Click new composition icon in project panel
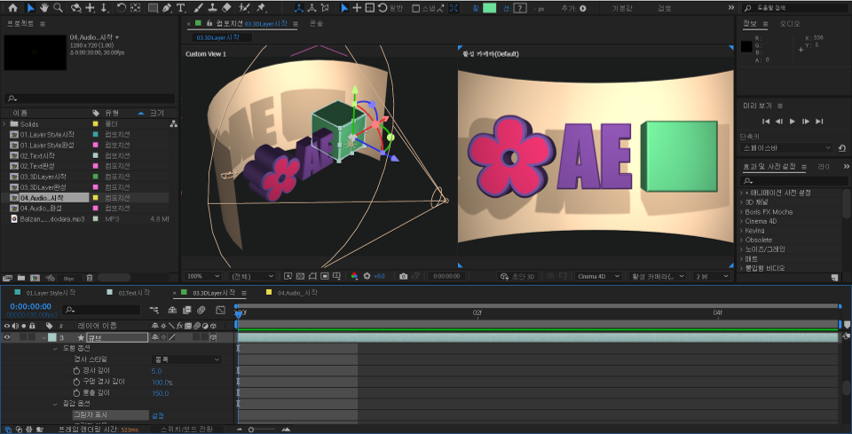Viewport: 852px width, 434px height. point(35,278)
